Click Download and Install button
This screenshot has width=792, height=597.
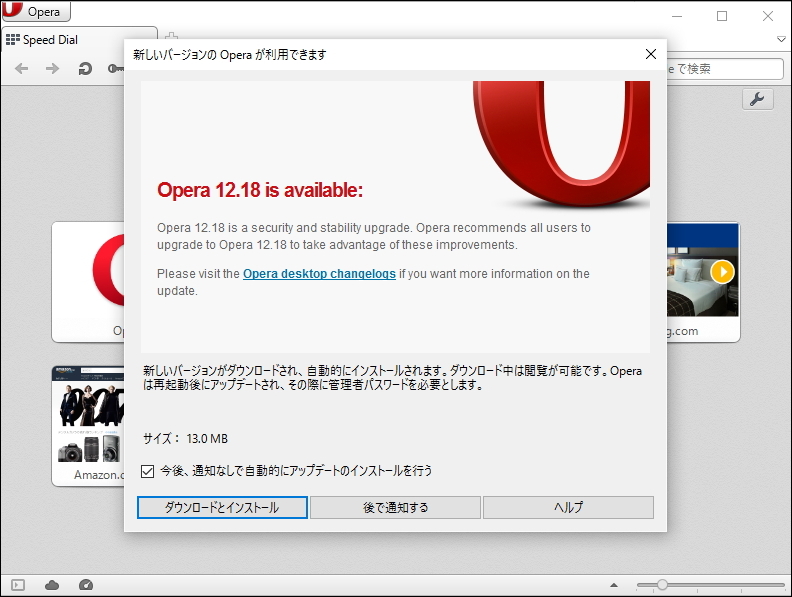[222, 508]
